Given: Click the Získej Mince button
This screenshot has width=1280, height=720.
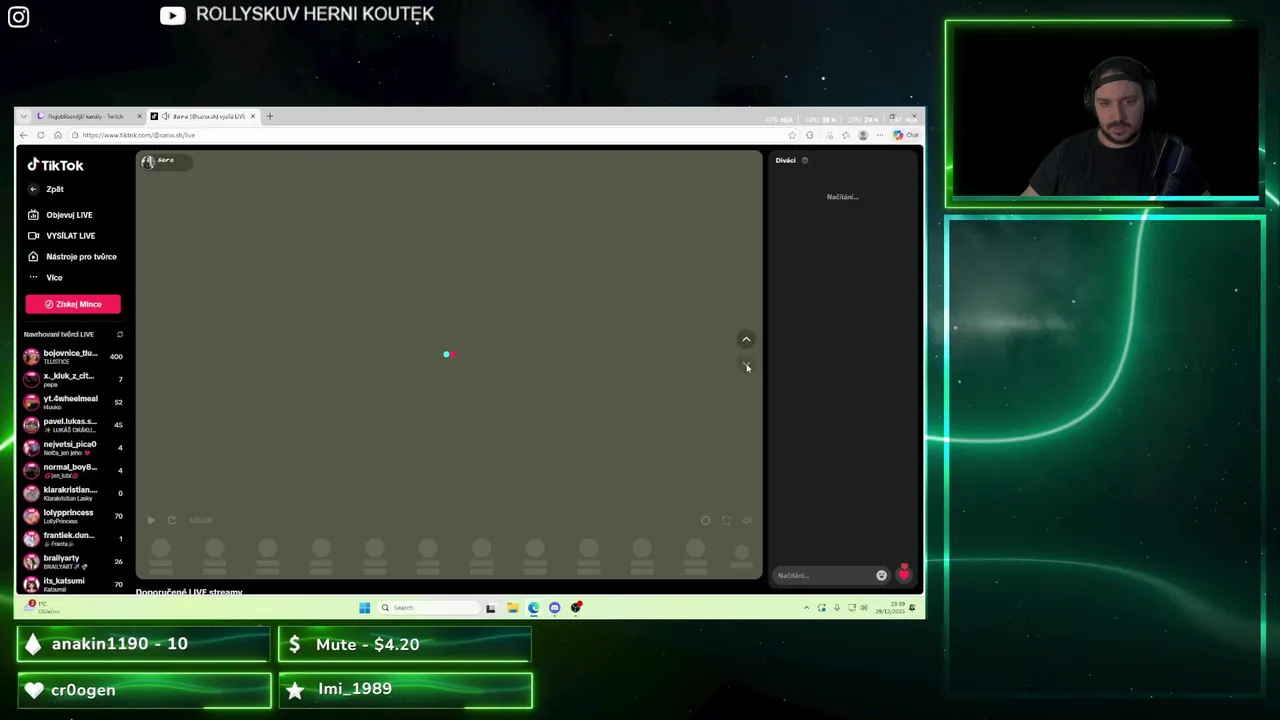Looking at the screenshot, I should click(x=73, y=304).
